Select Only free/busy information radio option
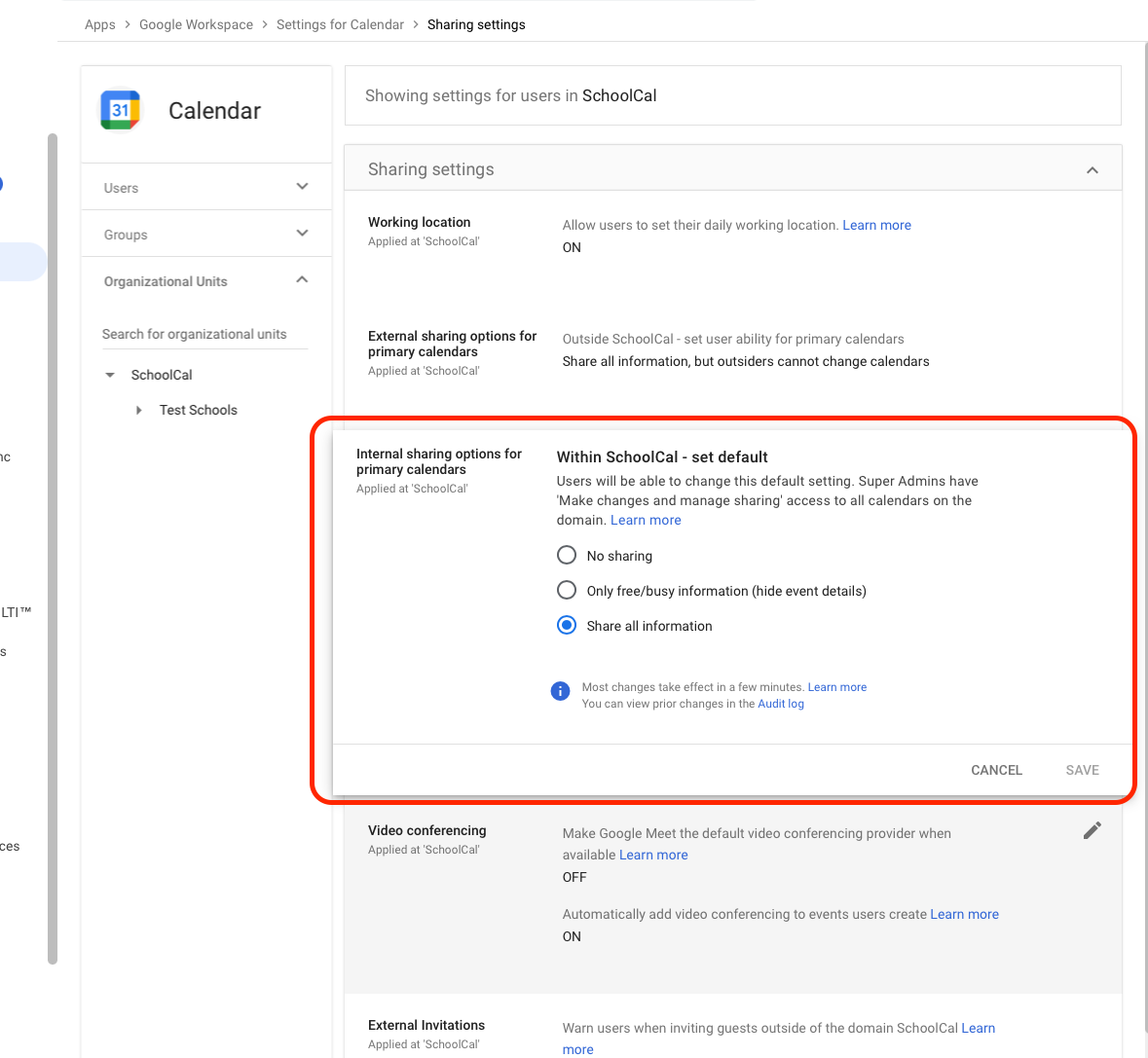 click(567, 590)
